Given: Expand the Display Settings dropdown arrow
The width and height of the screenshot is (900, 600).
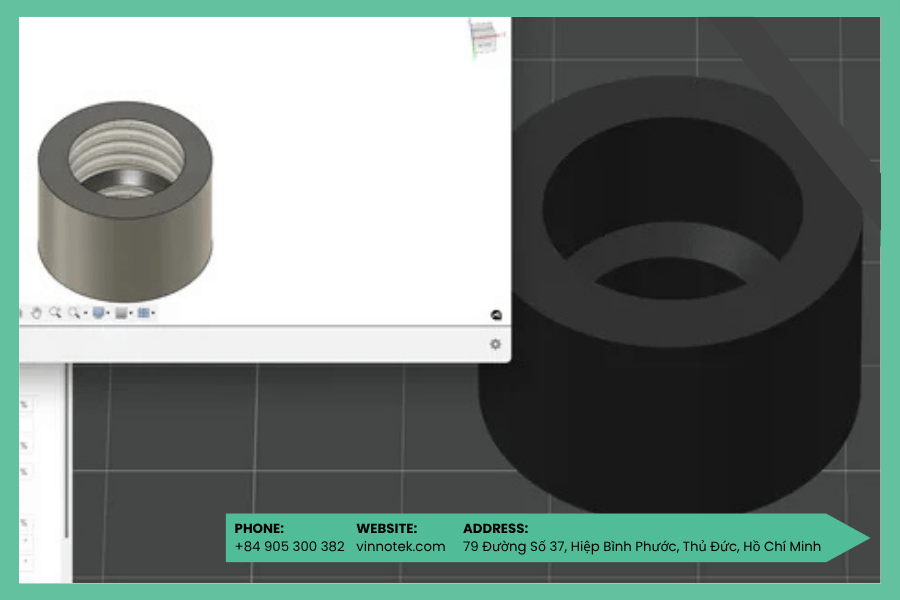Looking at the screenshot, I should [x=108, y=313].
